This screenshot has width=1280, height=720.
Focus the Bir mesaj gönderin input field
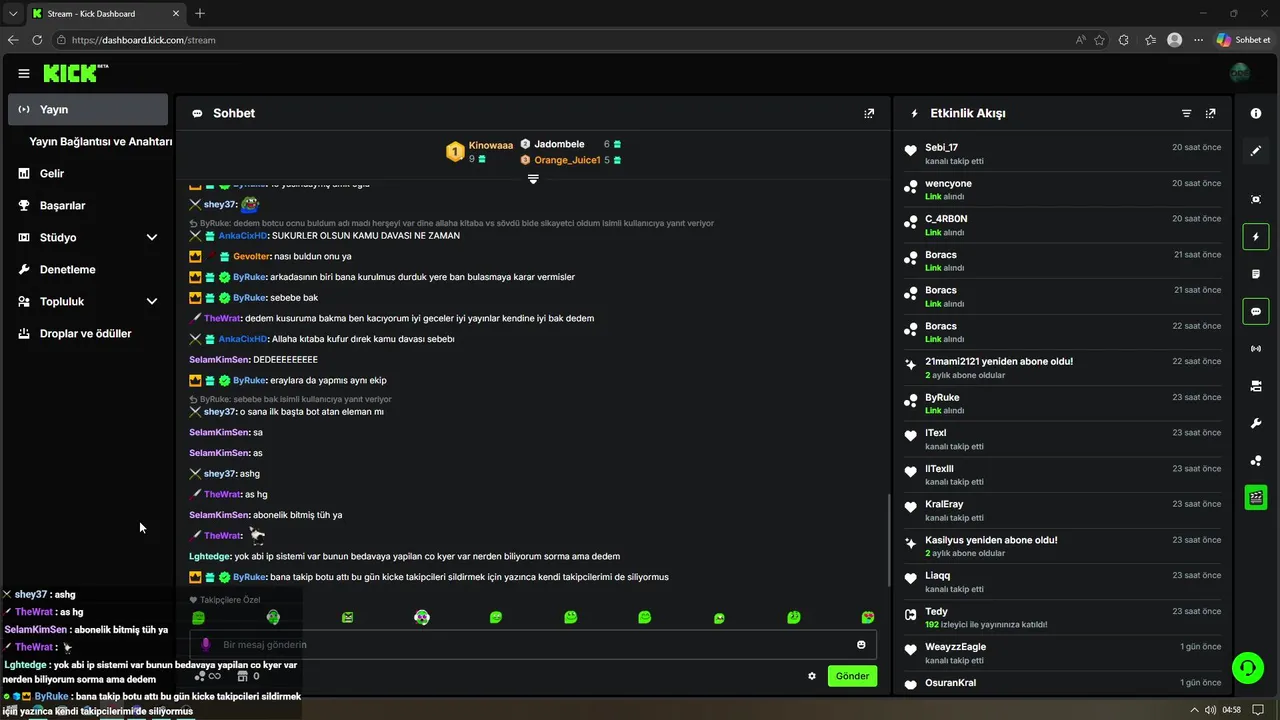point(533,645)
